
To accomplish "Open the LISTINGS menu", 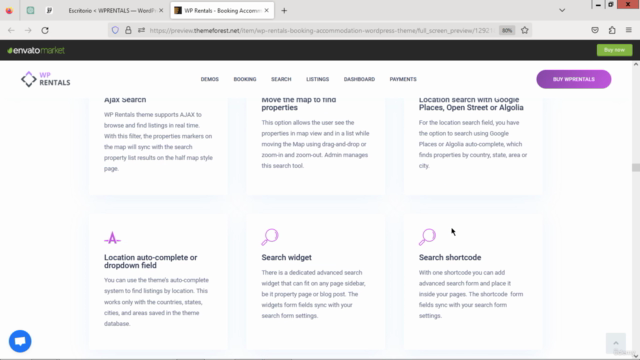I will (318, 79).
